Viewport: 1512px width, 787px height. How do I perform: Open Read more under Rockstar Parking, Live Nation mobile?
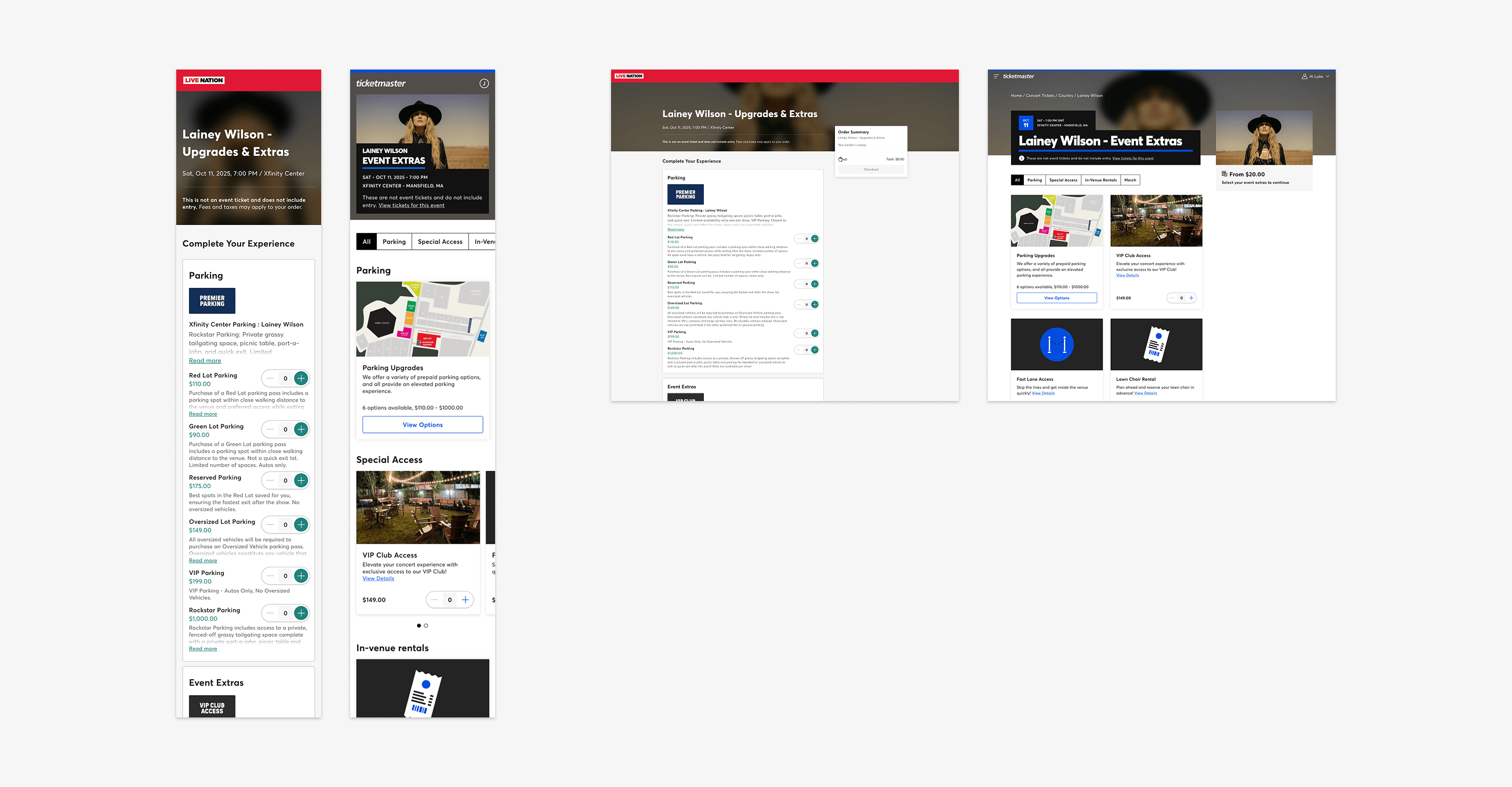[x=203, y=648]
